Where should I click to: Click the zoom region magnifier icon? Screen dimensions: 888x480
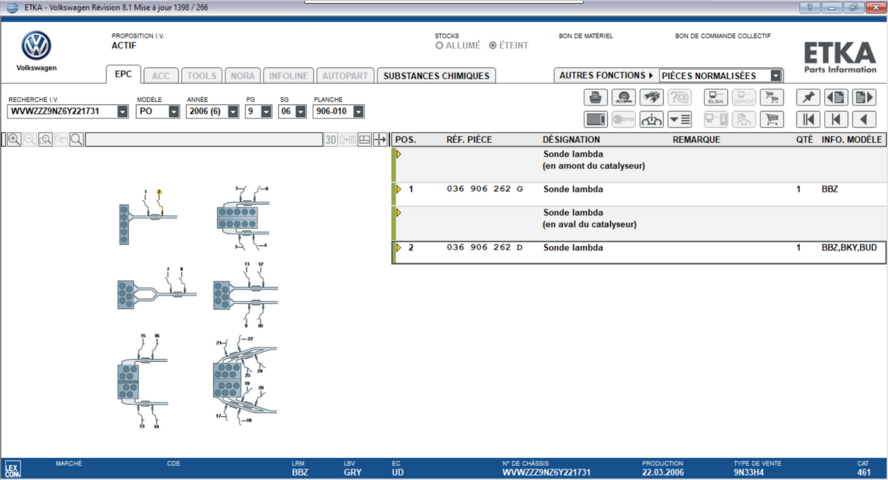click(x=45, y=139)
